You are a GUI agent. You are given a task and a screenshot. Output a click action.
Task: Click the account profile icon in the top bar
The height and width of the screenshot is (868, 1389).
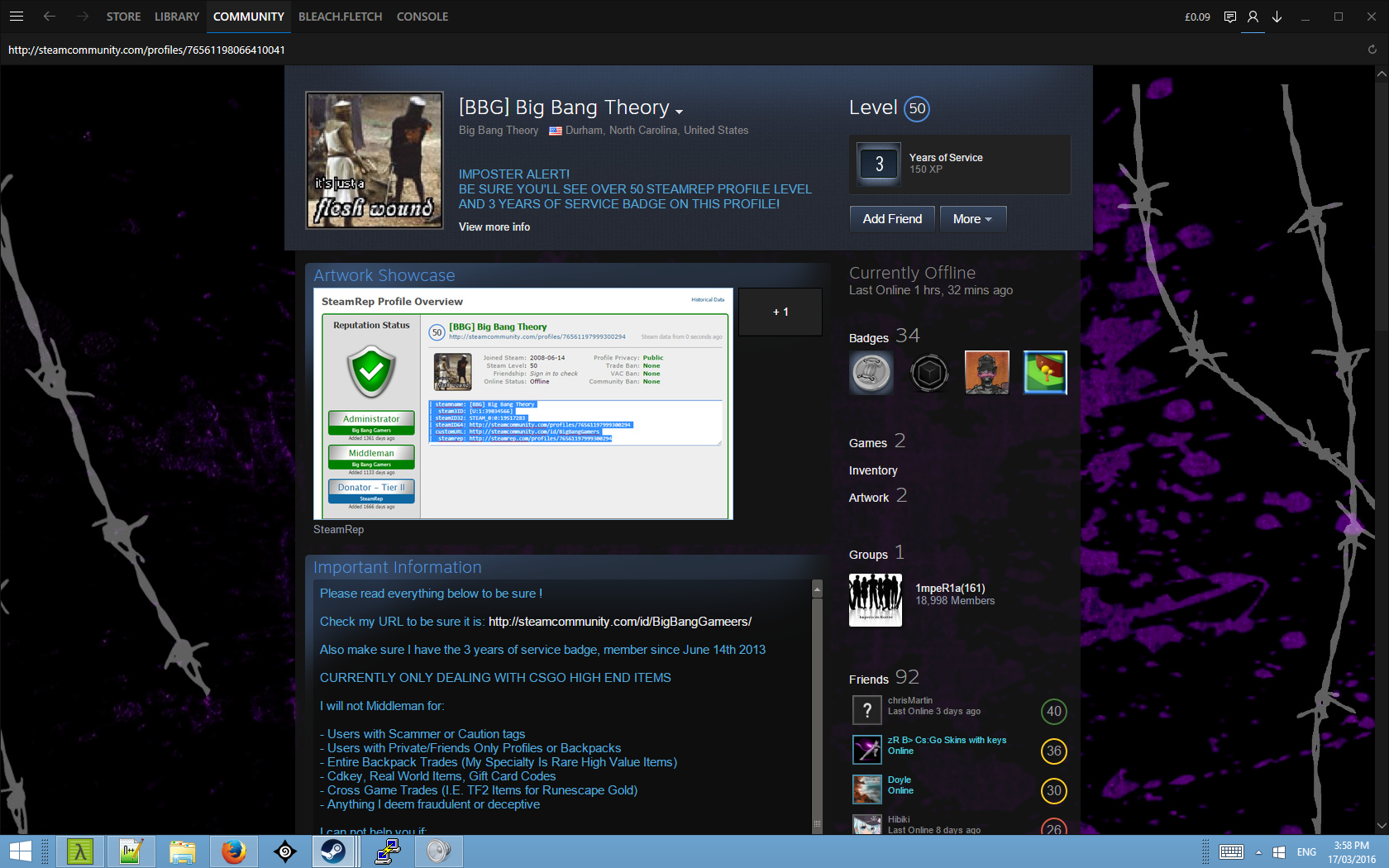tap(1253, 17)
